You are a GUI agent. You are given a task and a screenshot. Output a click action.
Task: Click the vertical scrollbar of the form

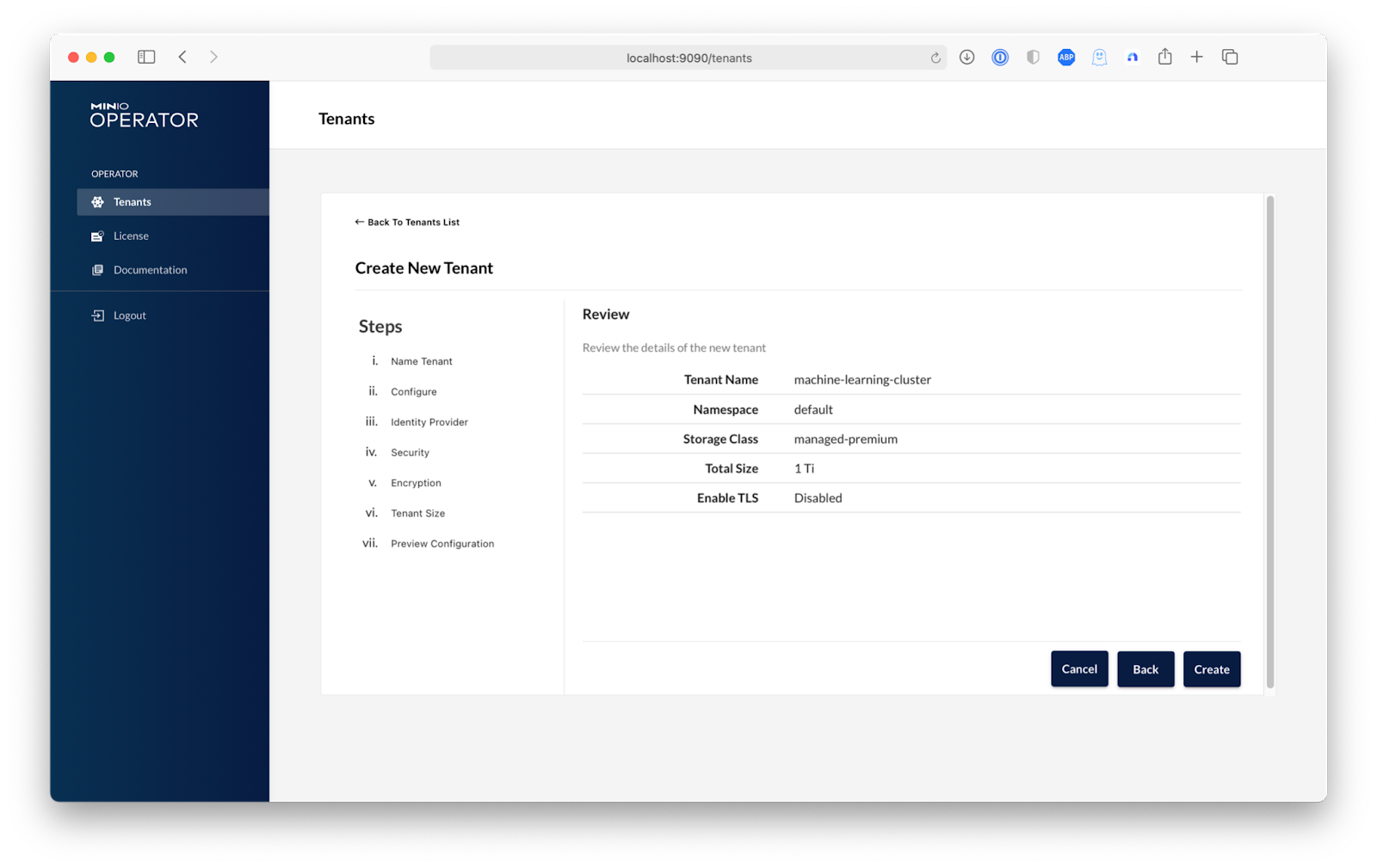[x=1269, y=440]
